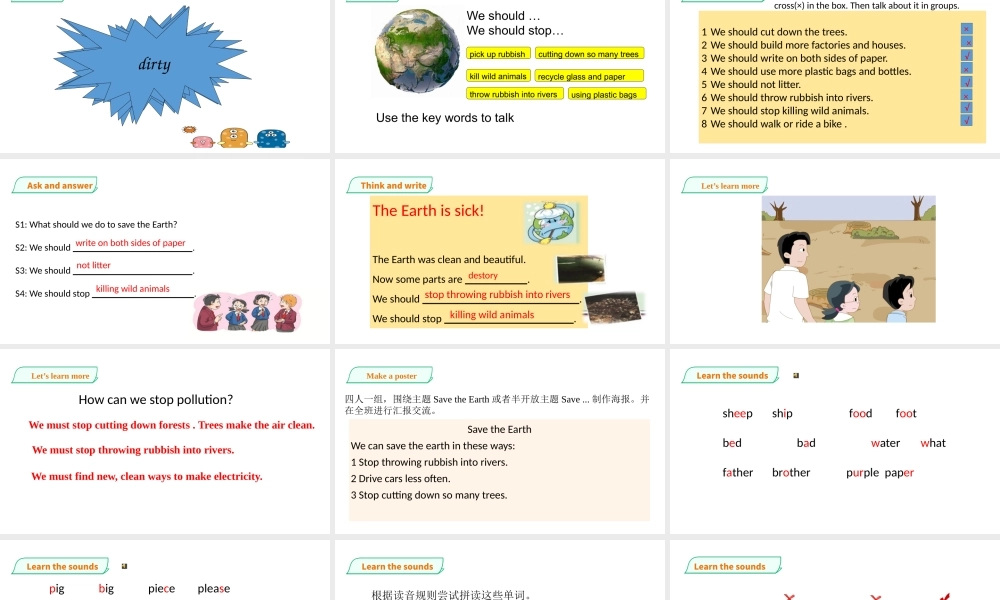Open the 'Make a poster' section banner
Image resolution: width=1000 pixels, height=600 pixels.
[389, 375]
